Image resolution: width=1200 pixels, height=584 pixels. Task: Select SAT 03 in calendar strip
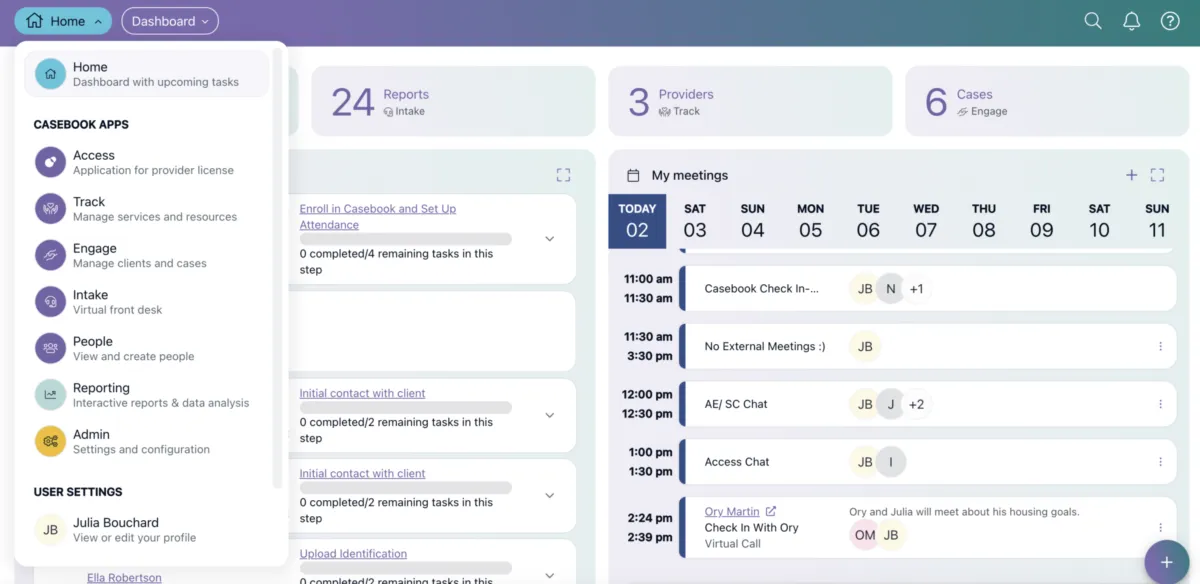[695, 221]
